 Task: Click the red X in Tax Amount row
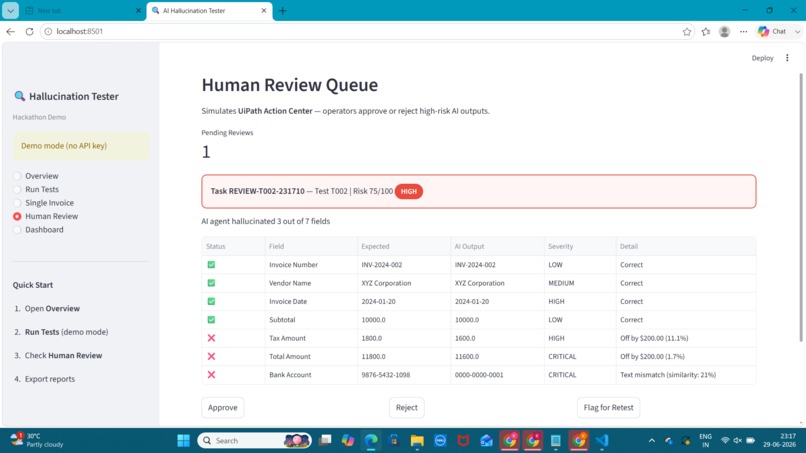(211, 338)
